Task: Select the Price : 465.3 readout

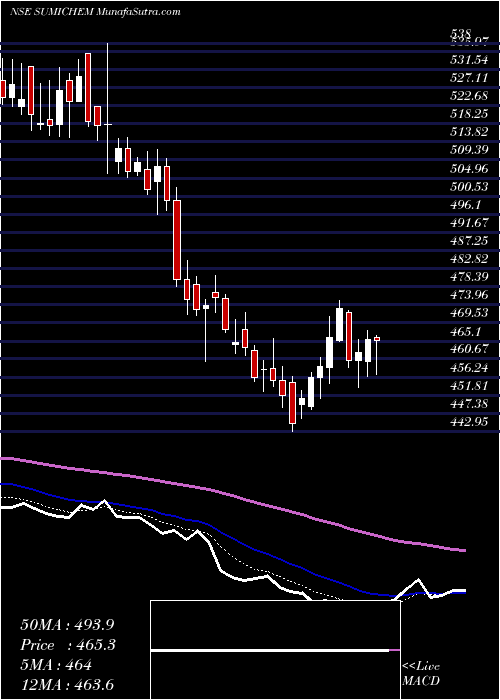Action: [x=68, y=645]
